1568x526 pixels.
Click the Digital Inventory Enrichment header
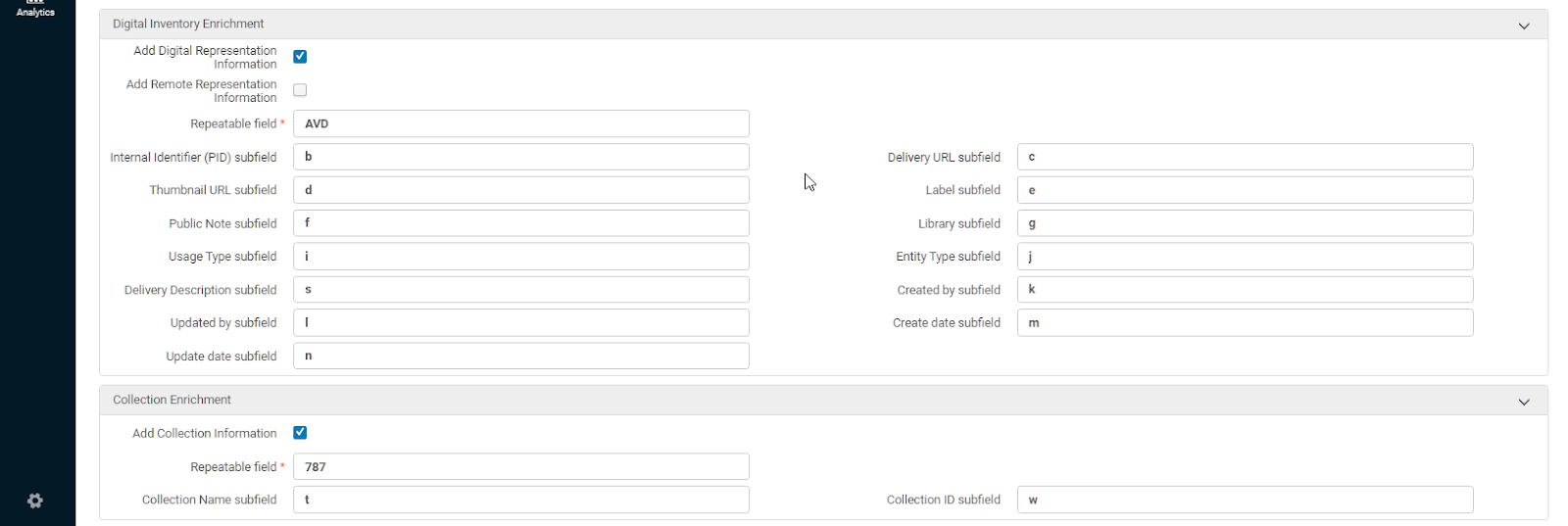tap(188, 24)
